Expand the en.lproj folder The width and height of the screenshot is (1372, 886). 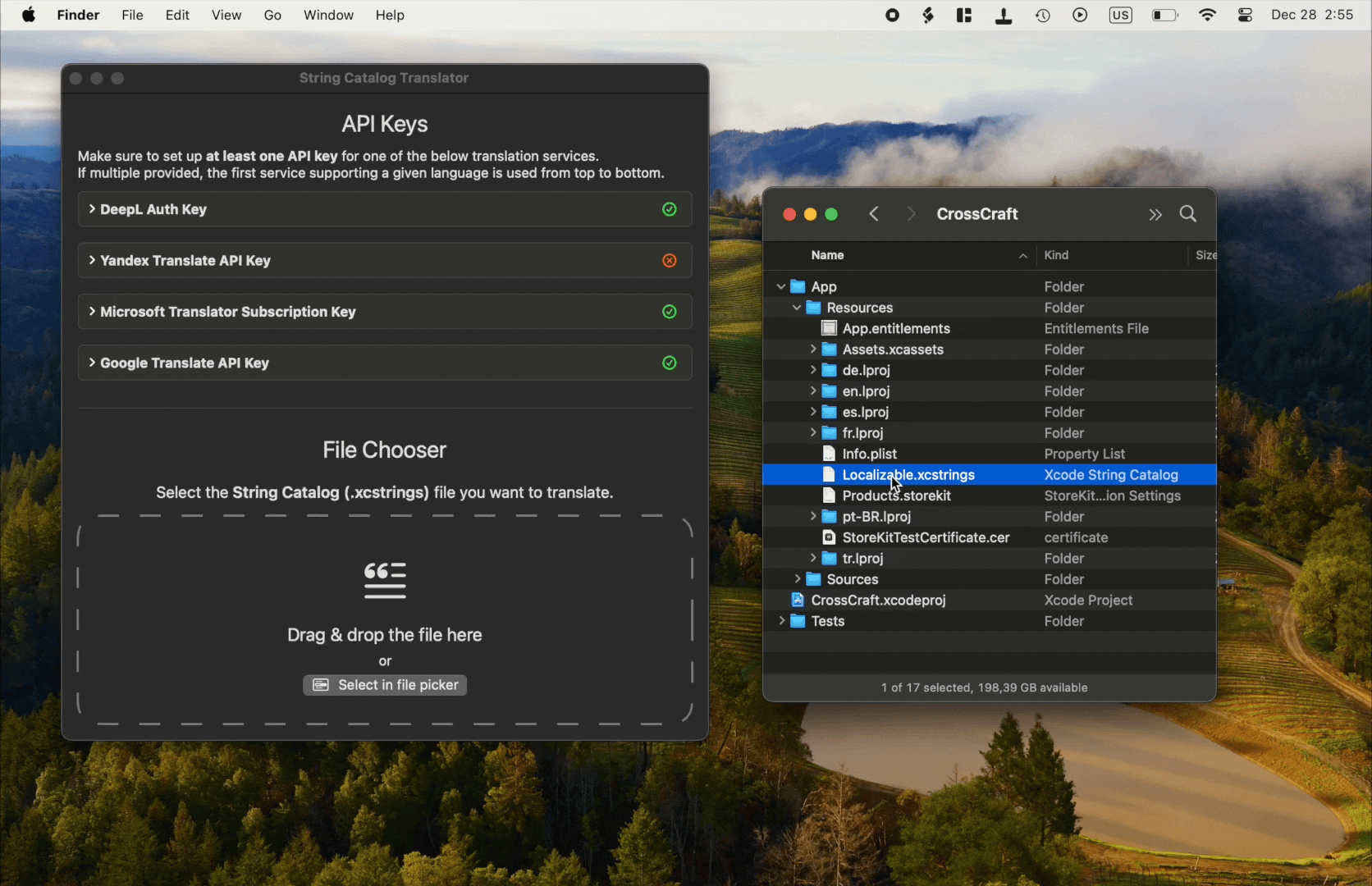pyautogui.click(x=813, y=391)
